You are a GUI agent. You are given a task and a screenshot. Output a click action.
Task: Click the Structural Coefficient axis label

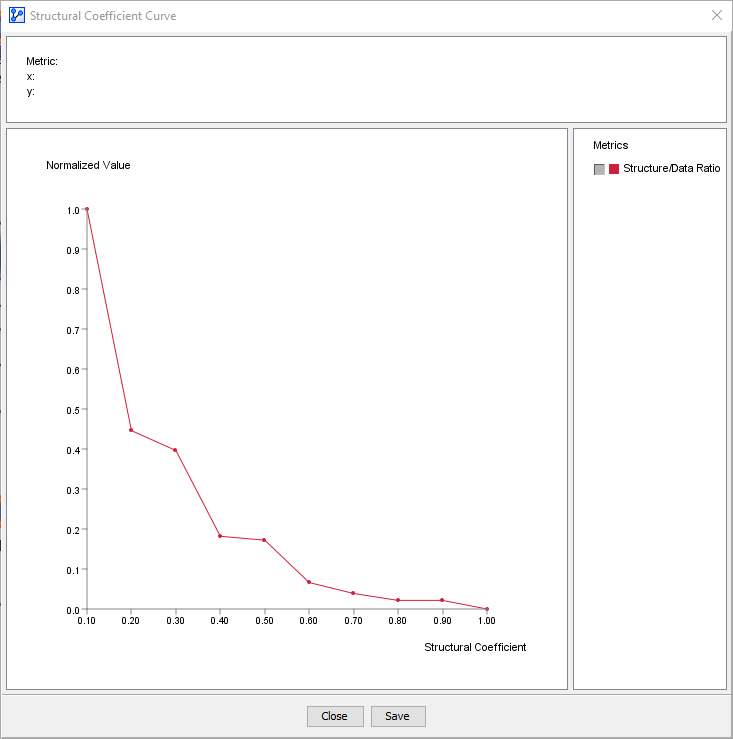475,647
